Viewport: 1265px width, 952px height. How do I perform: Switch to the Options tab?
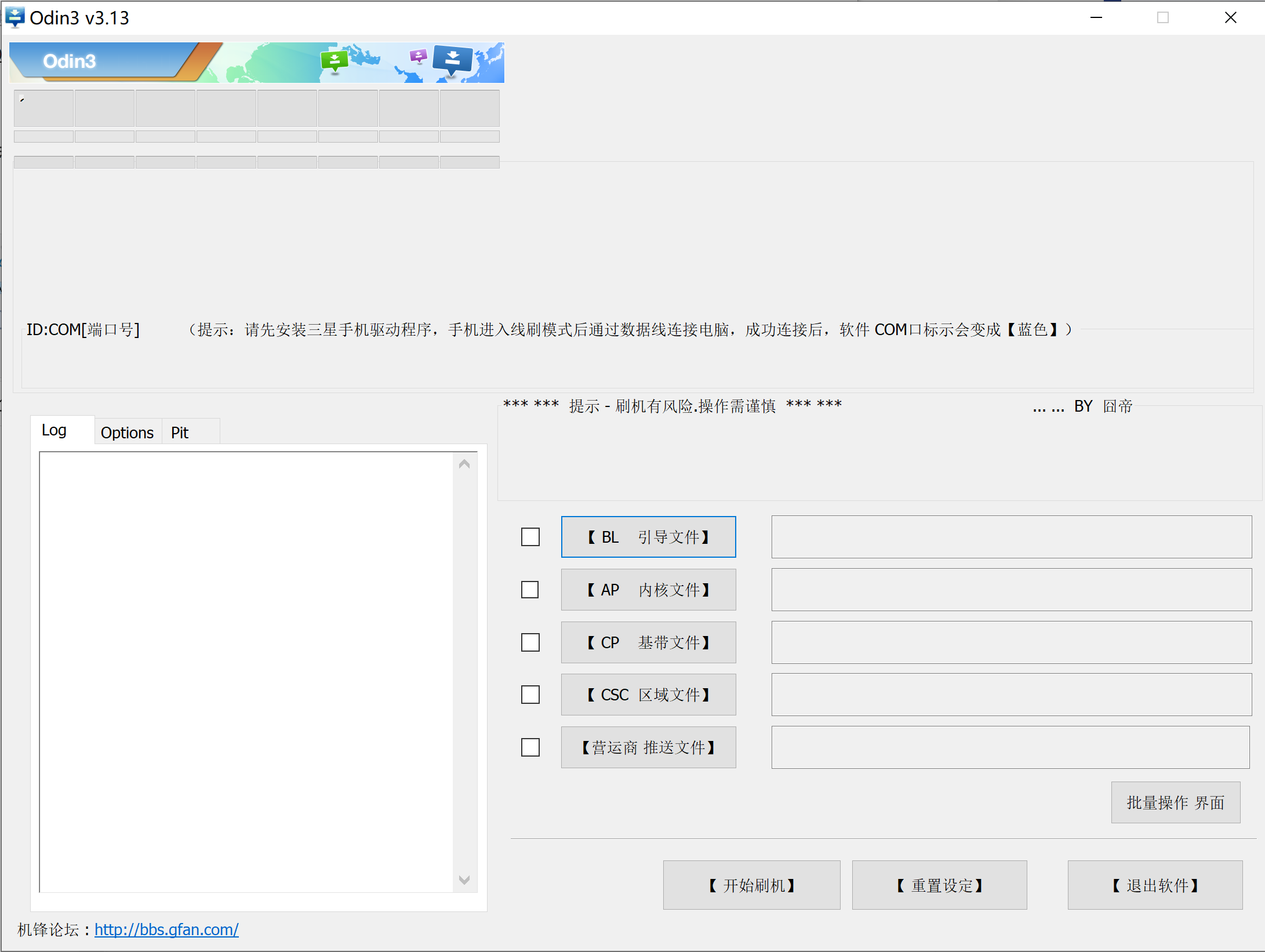tap(128, 433)
